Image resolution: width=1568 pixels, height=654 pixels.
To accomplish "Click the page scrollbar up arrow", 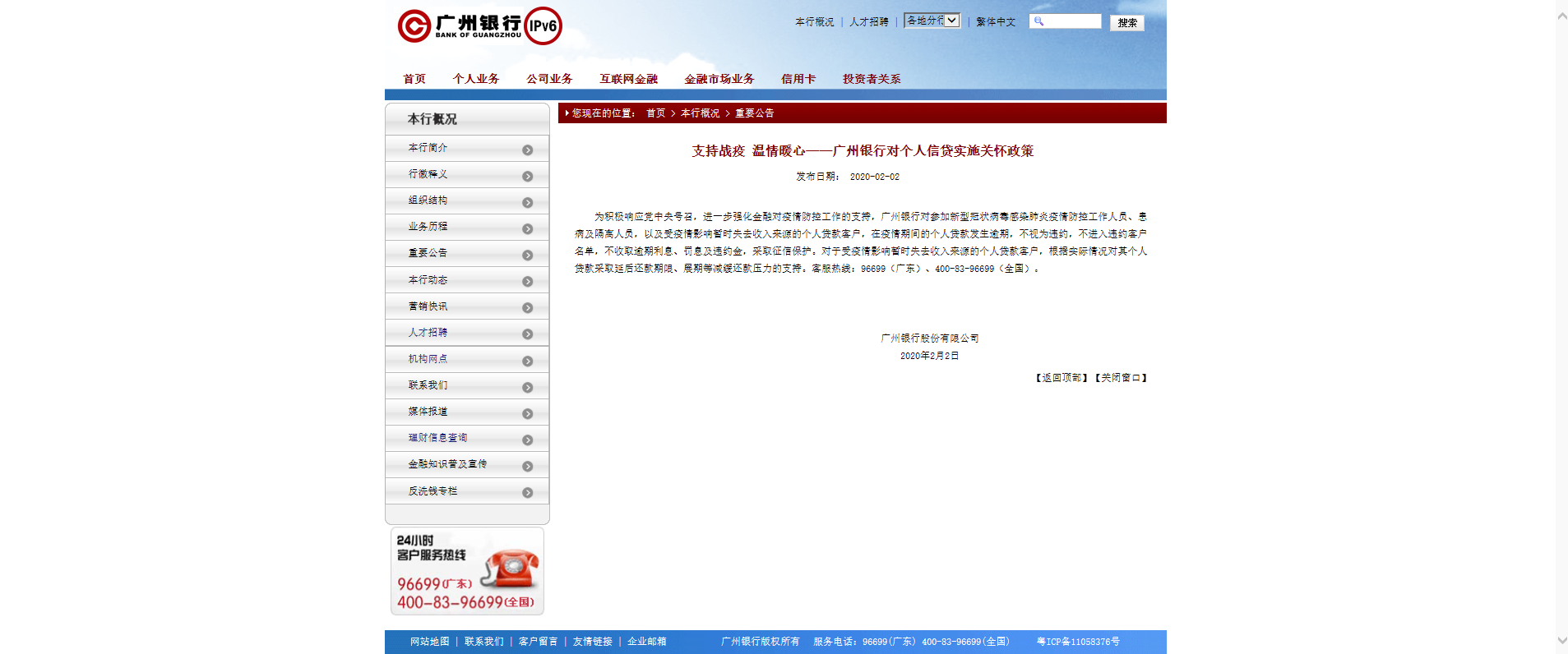I will (1561, 16).
